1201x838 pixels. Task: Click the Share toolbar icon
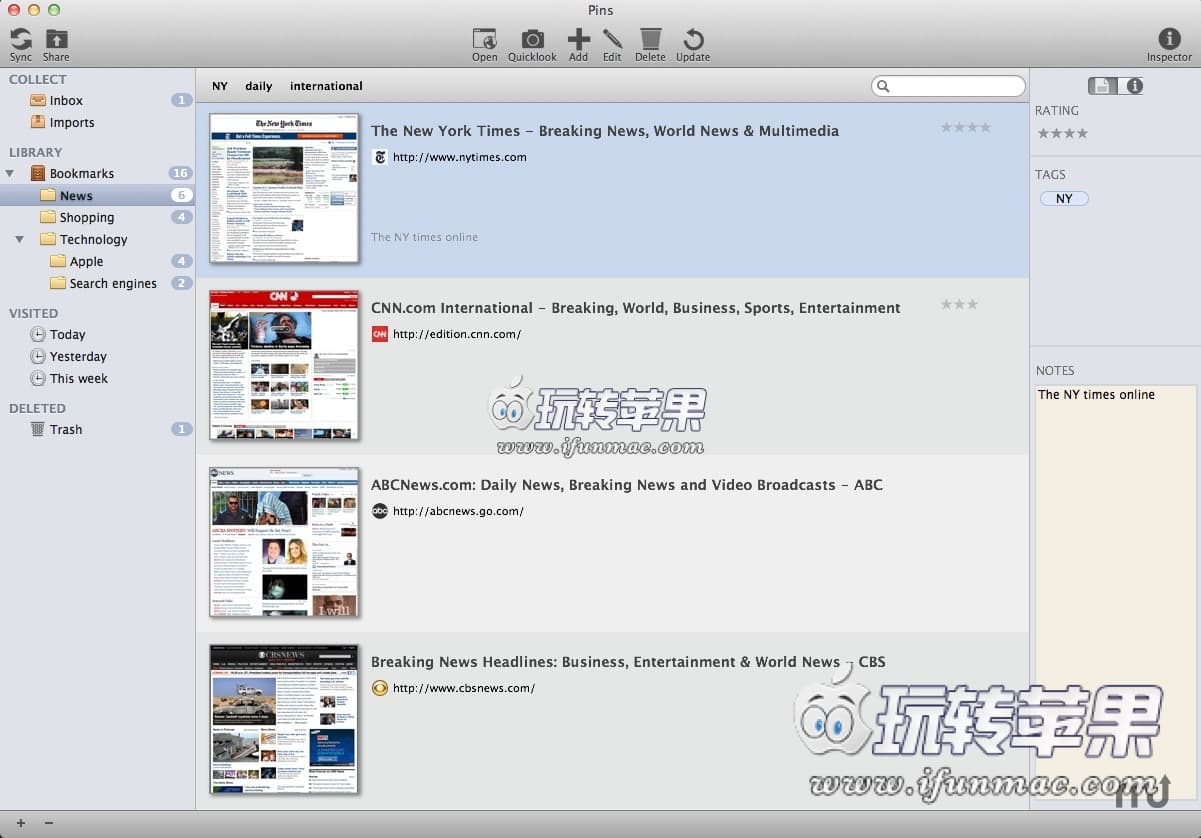[x=56, y=39]
